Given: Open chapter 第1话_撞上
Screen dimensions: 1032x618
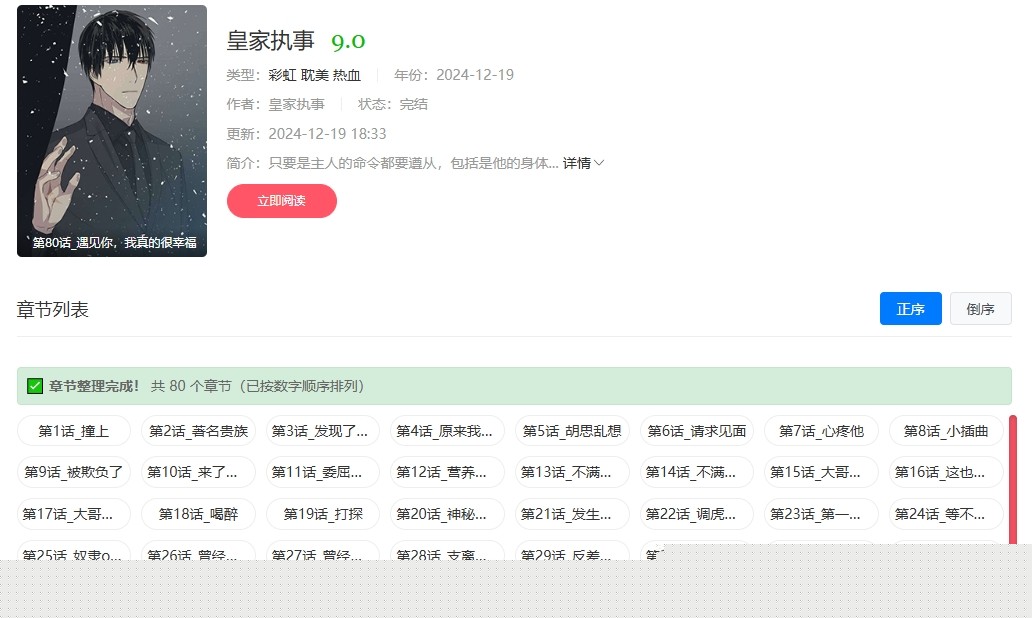Looking at the screenshot, I should click(x=73, y=431).
